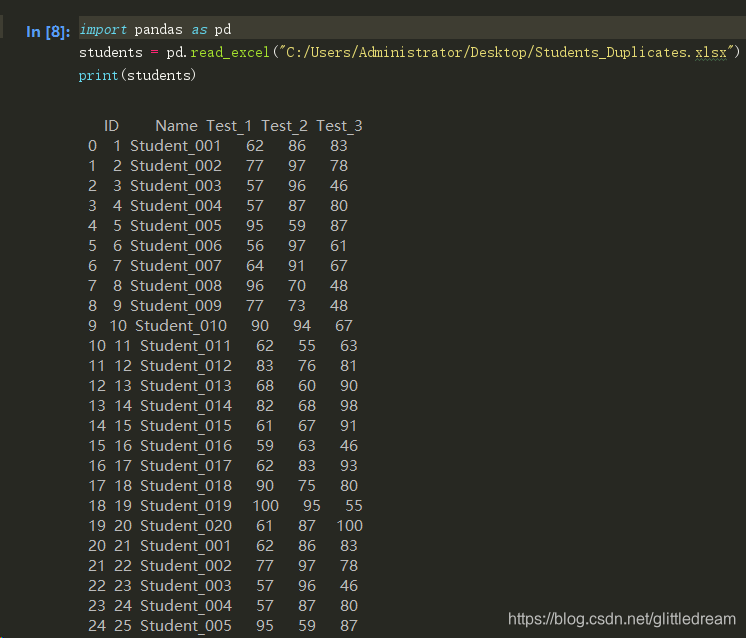Click the Student_009 name

tap(176, 305)
